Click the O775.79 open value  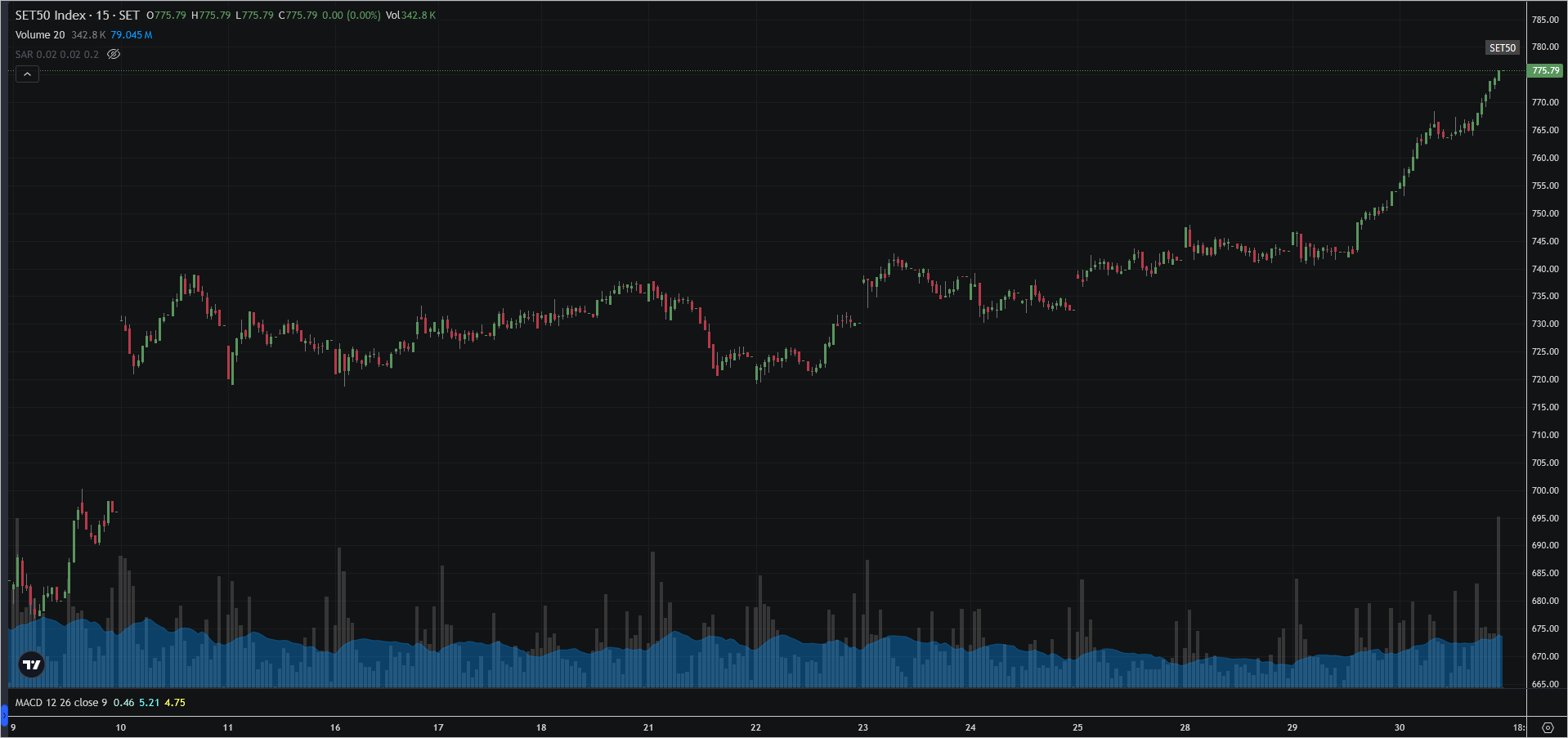166,16
